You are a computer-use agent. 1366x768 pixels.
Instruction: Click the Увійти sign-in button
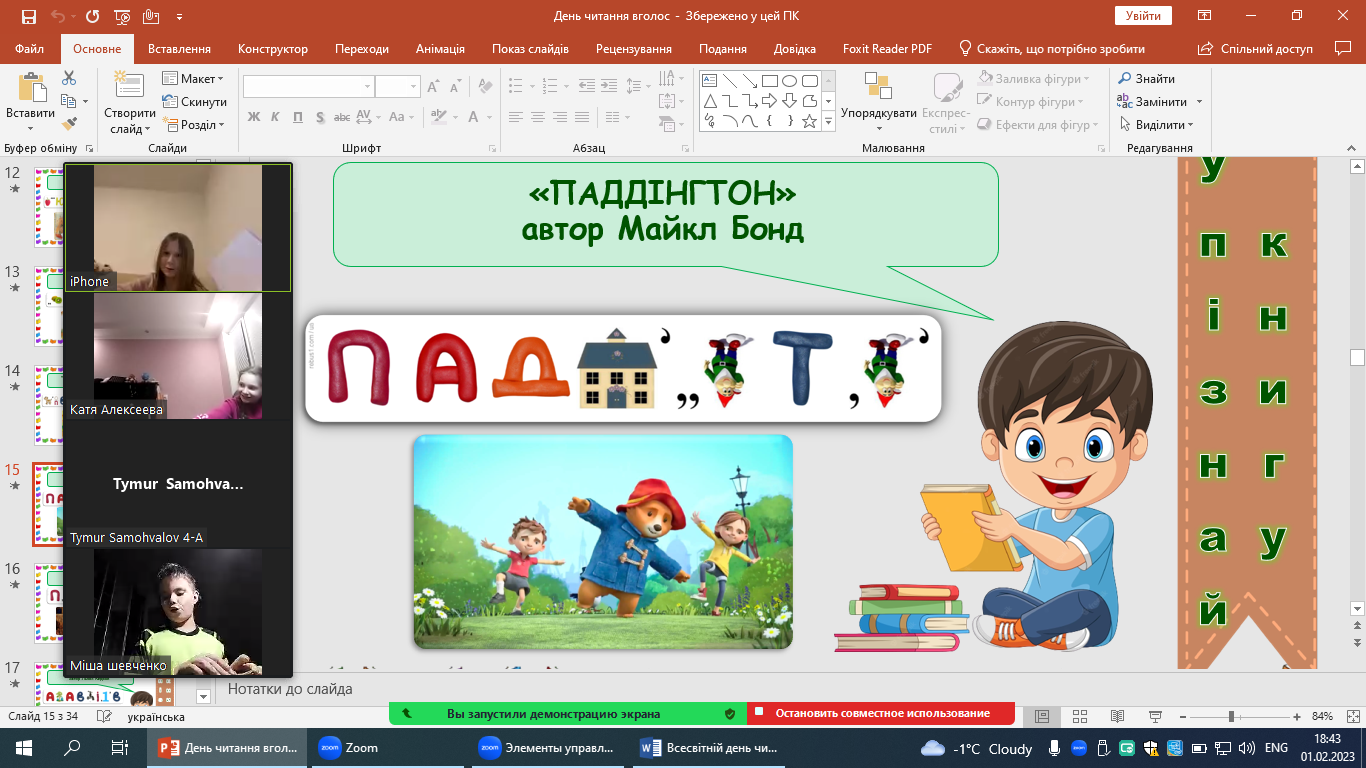[x=1143, y=16]
